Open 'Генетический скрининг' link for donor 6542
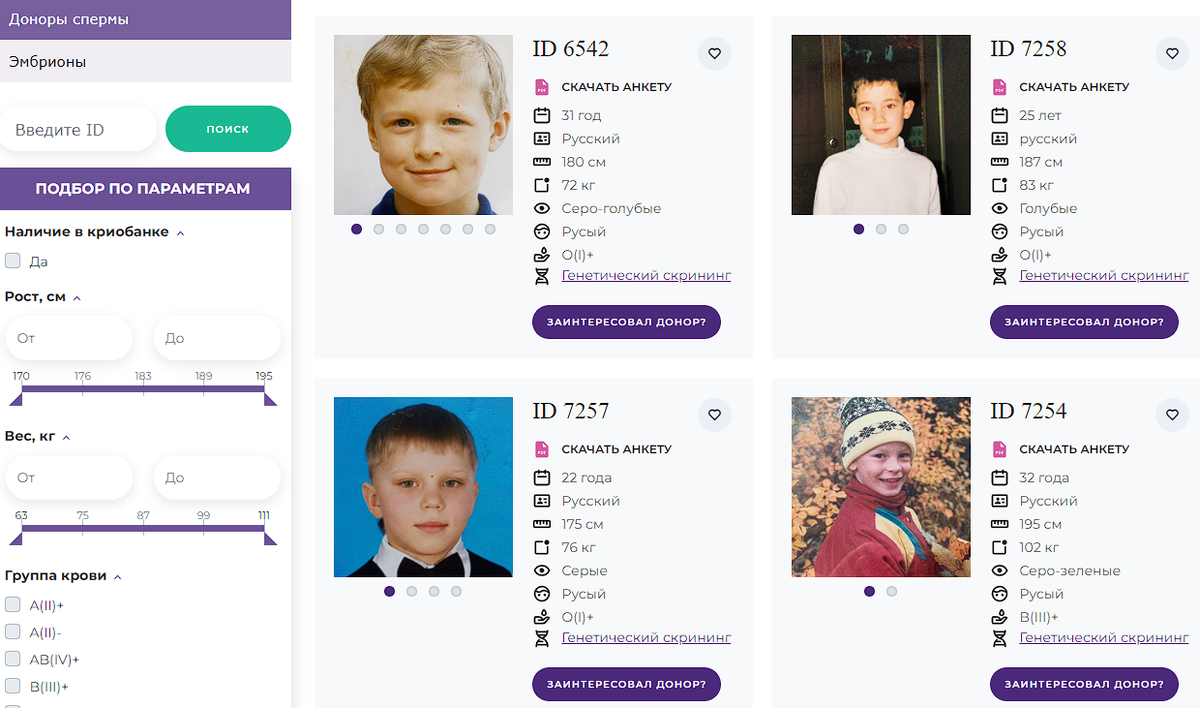 [646, 275]
